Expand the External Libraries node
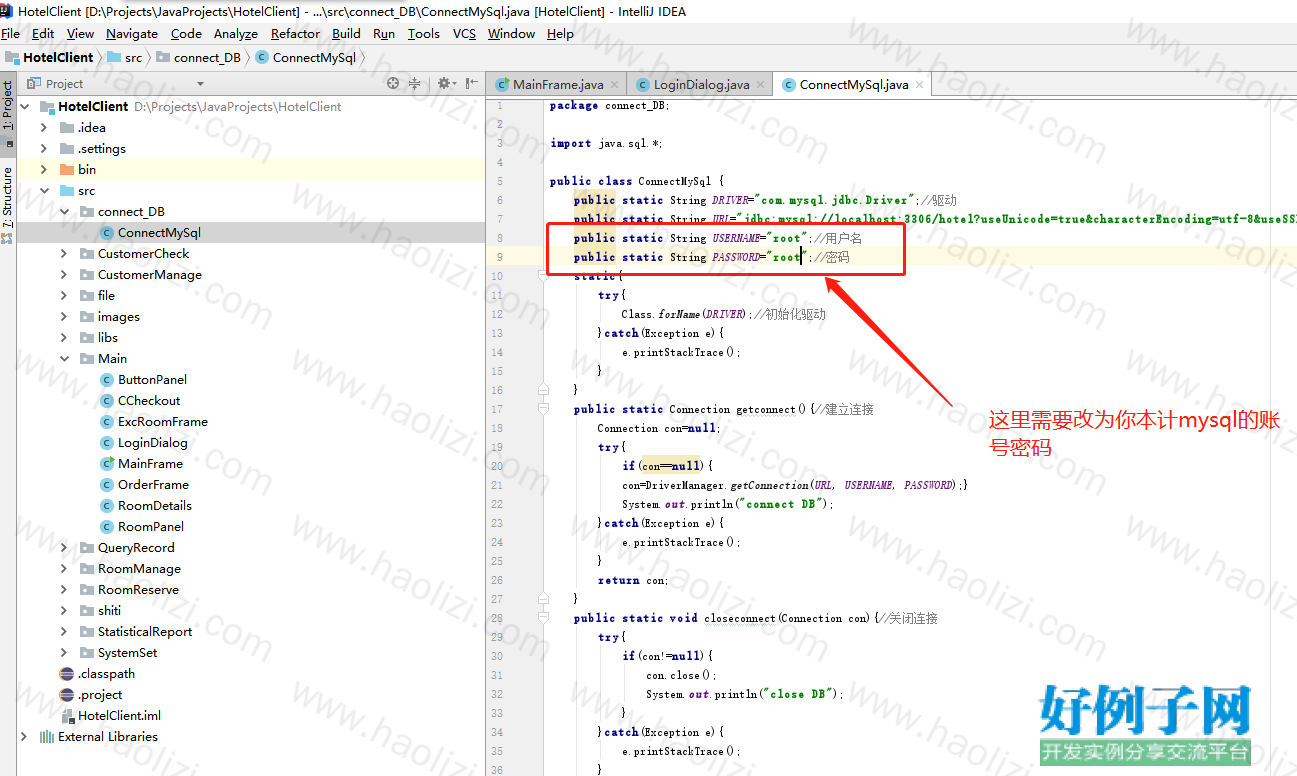 pyautogui.click(x=25, y=737)
